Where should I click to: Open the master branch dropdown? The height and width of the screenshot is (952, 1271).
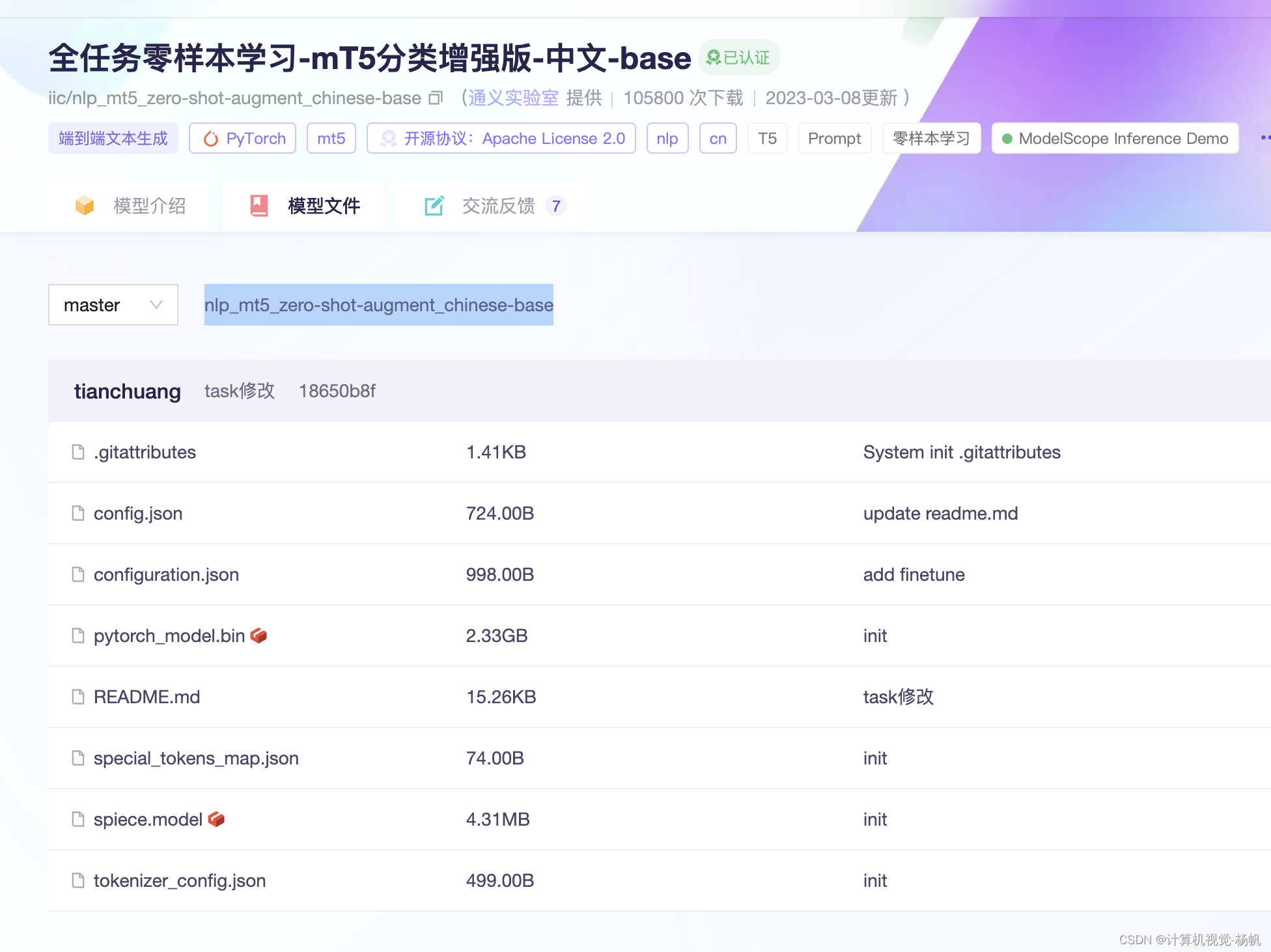pos(113,305)
